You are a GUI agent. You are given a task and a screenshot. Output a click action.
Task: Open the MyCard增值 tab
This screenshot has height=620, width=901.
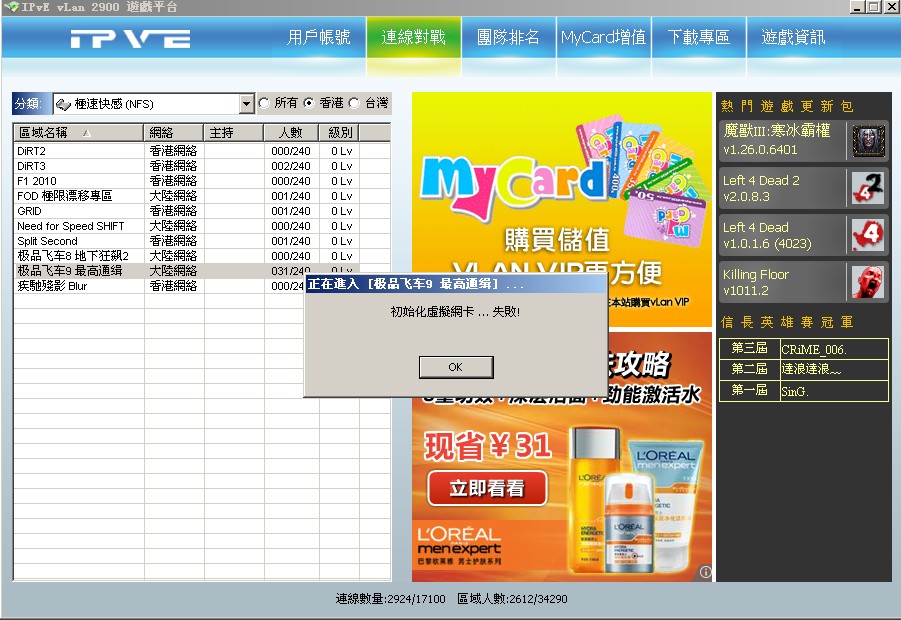click(603, 37)
